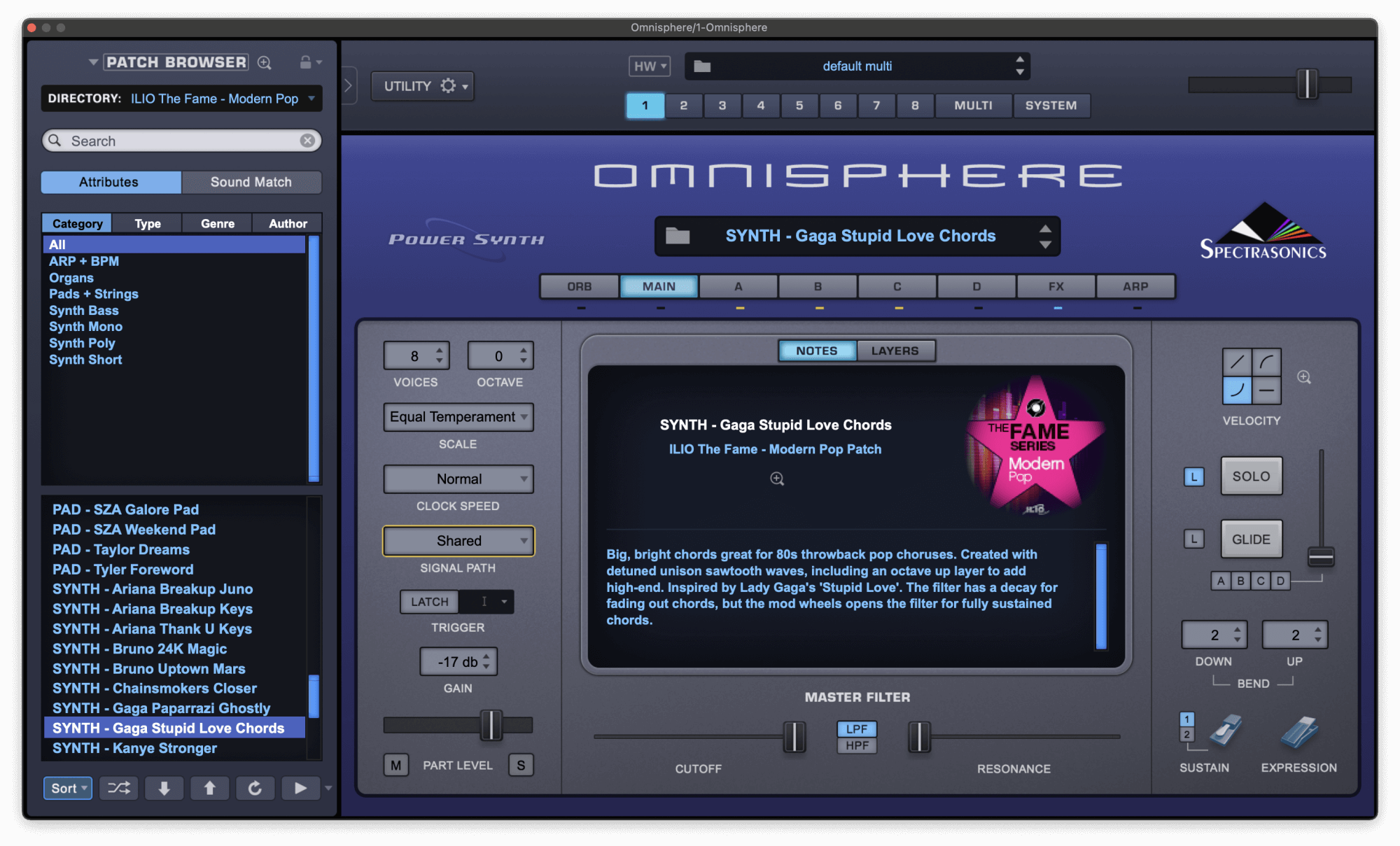Select the concave velocity curve icon

[x=1237, y=390]
